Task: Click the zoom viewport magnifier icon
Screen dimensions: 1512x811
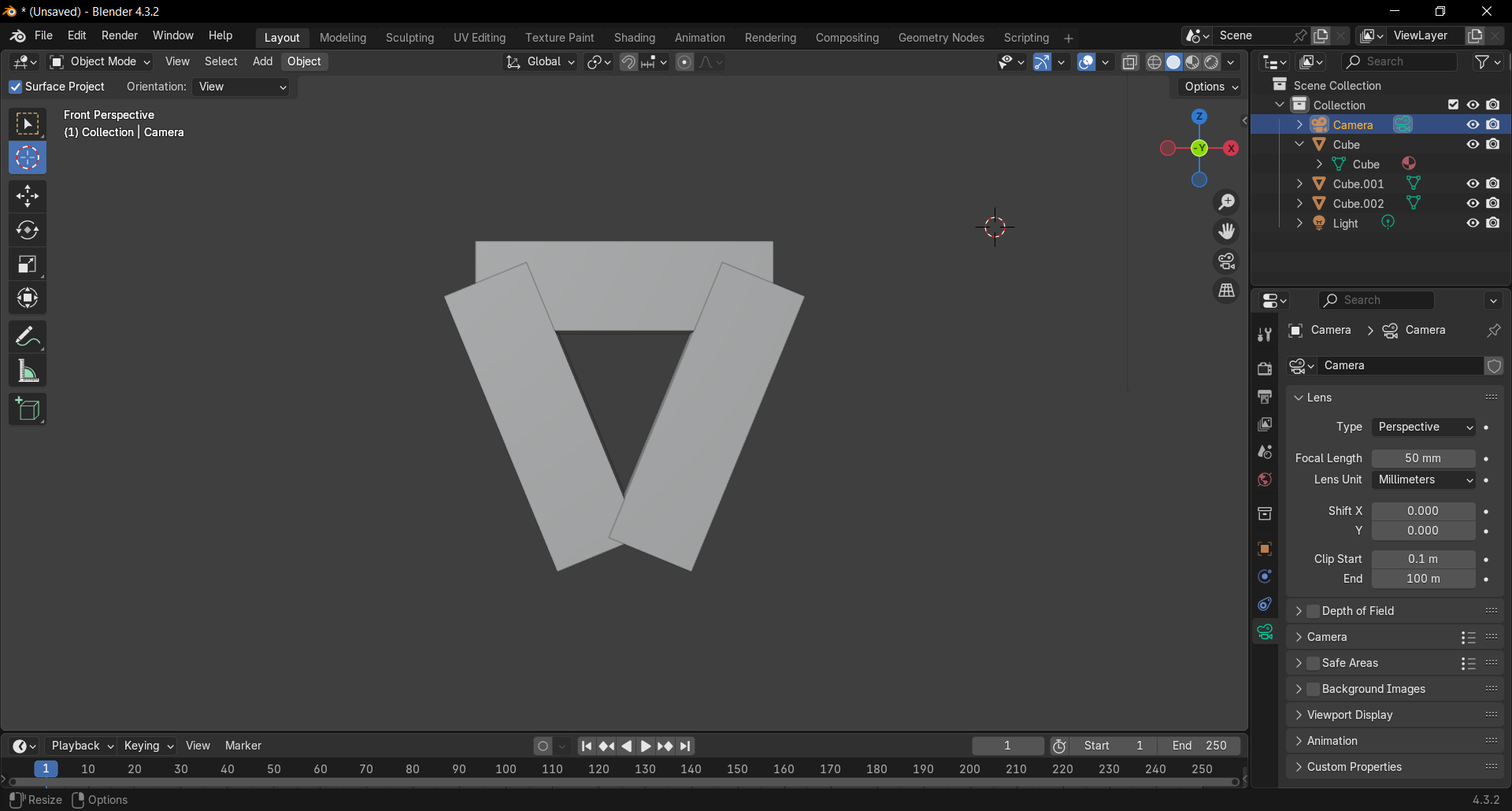Action: (1226, 202)
